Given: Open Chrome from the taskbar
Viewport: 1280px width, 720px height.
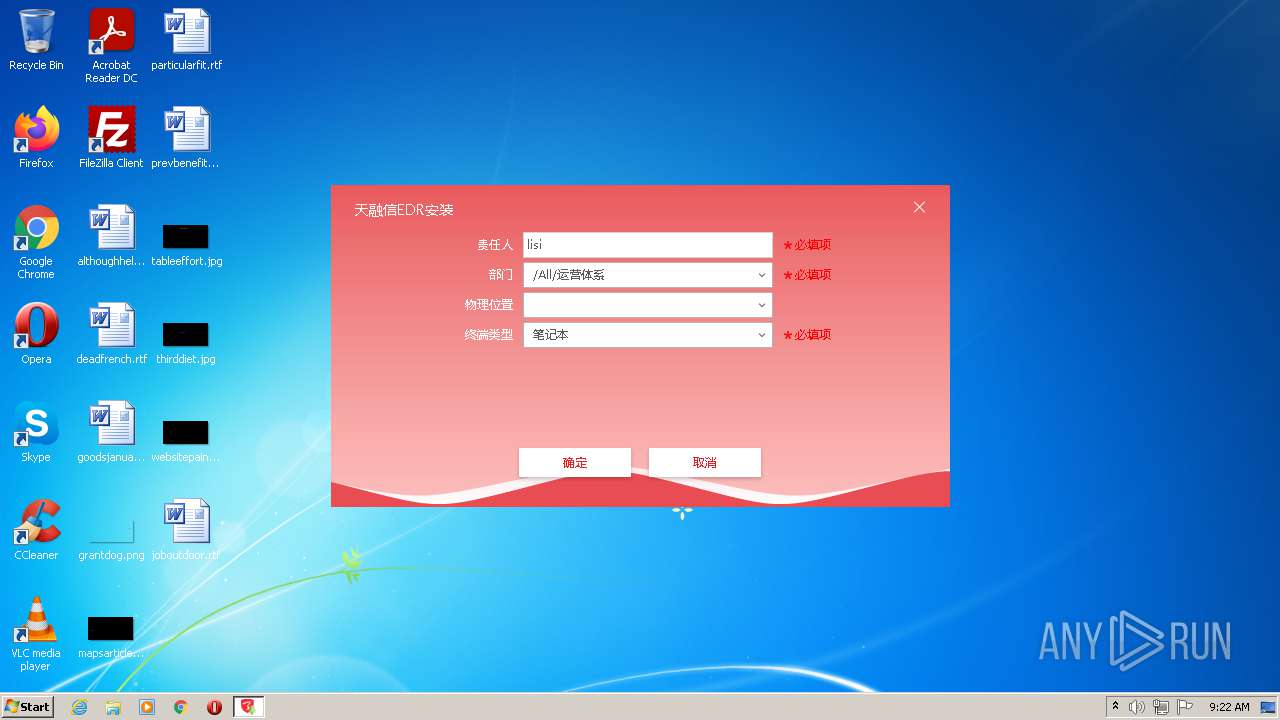Looking at the screenshot, I should pyautogui.click(x=181, y=707).
